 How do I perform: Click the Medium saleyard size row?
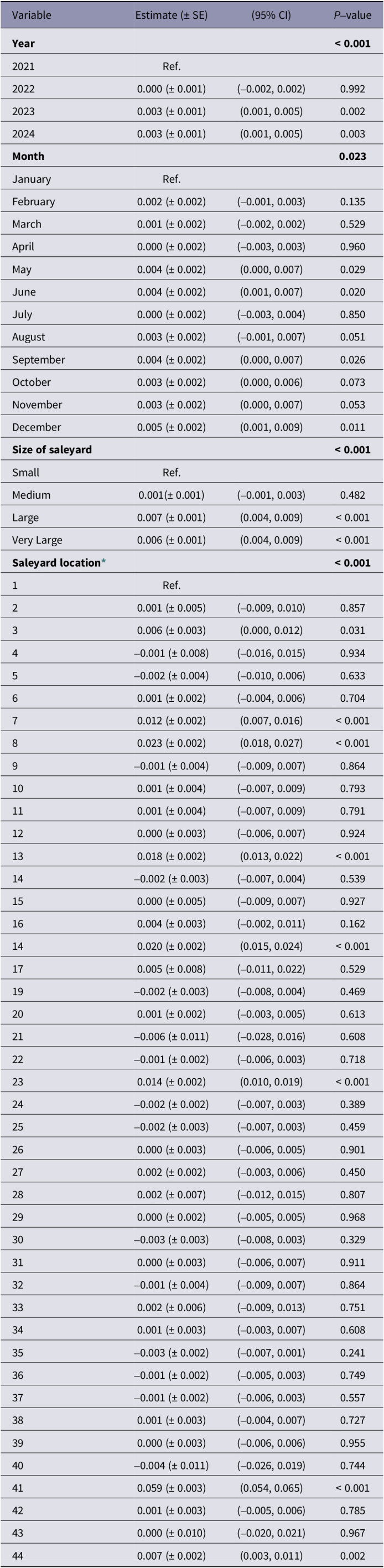pos(191,495)
